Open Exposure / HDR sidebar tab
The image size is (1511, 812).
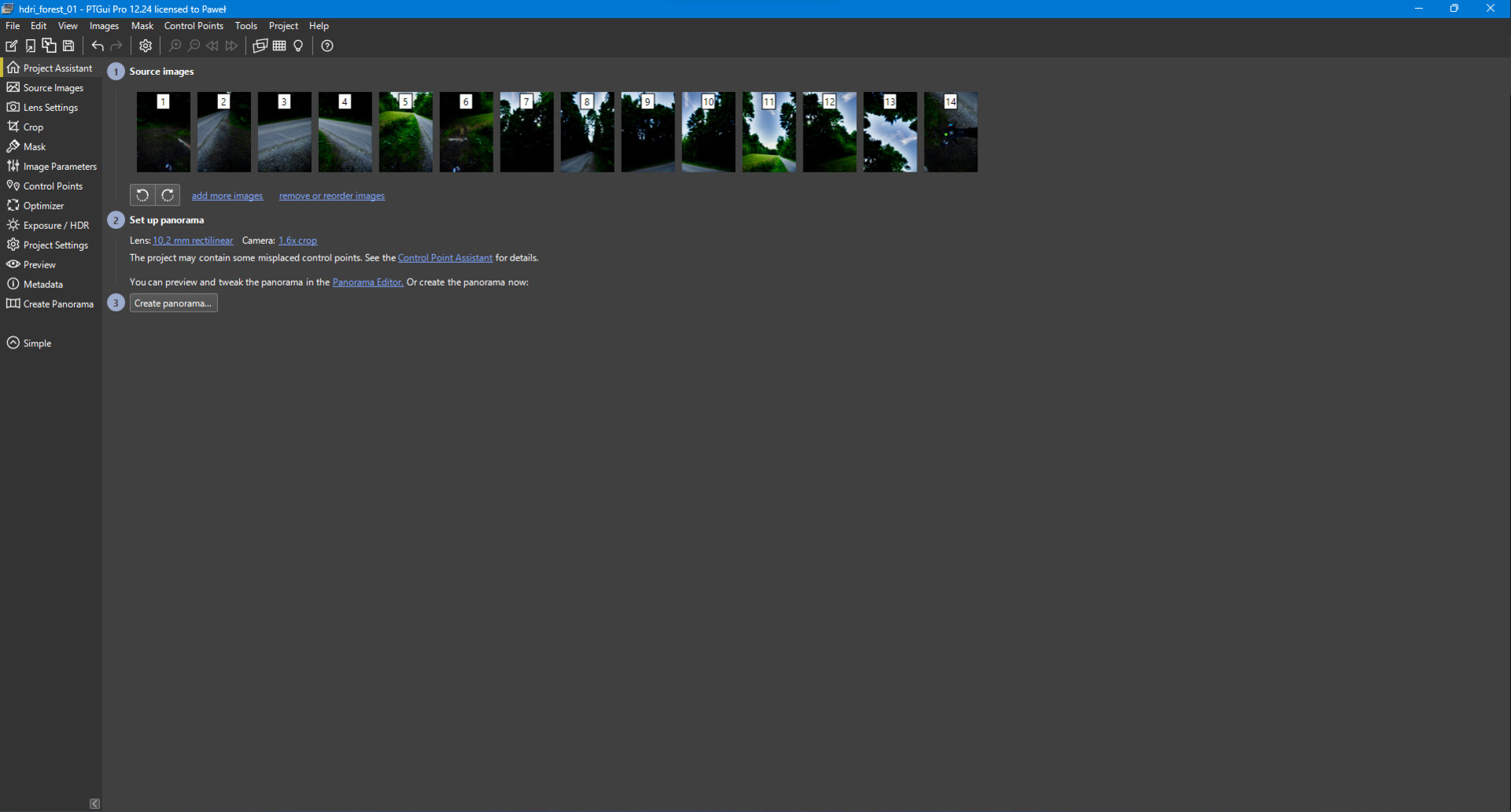[50, 225]
